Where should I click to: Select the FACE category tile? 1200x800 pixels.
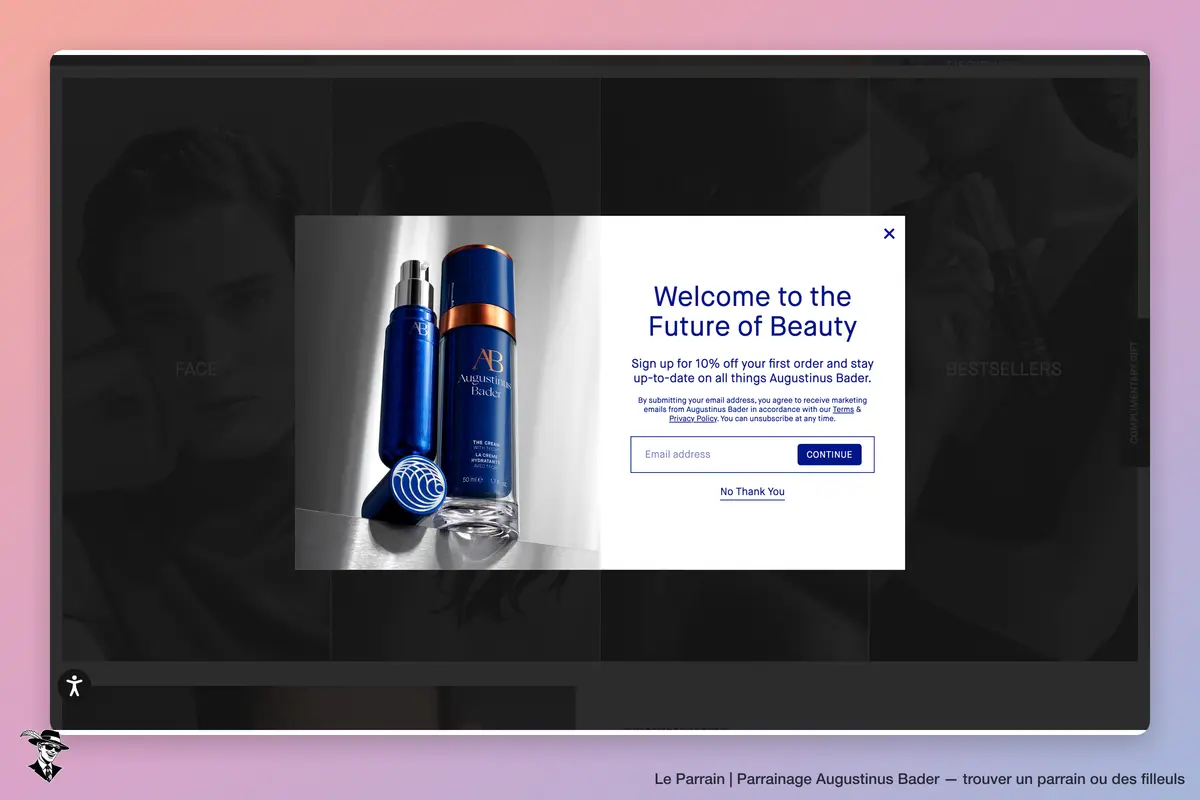196,369
